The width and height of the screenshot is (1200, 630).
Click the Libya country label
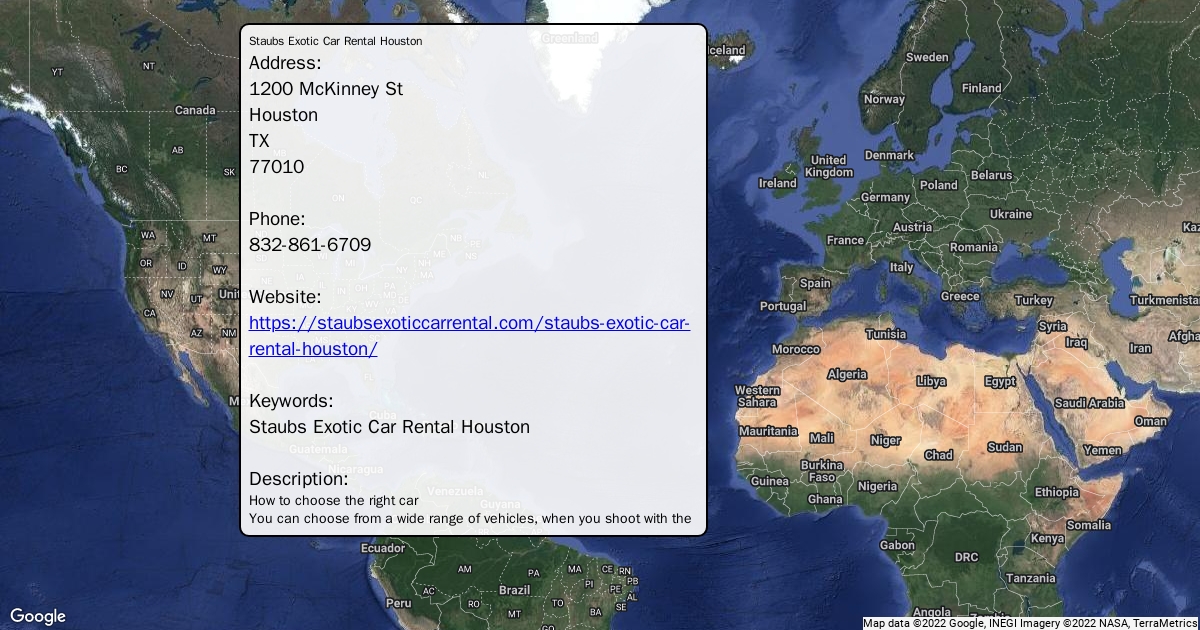[931, 381]
